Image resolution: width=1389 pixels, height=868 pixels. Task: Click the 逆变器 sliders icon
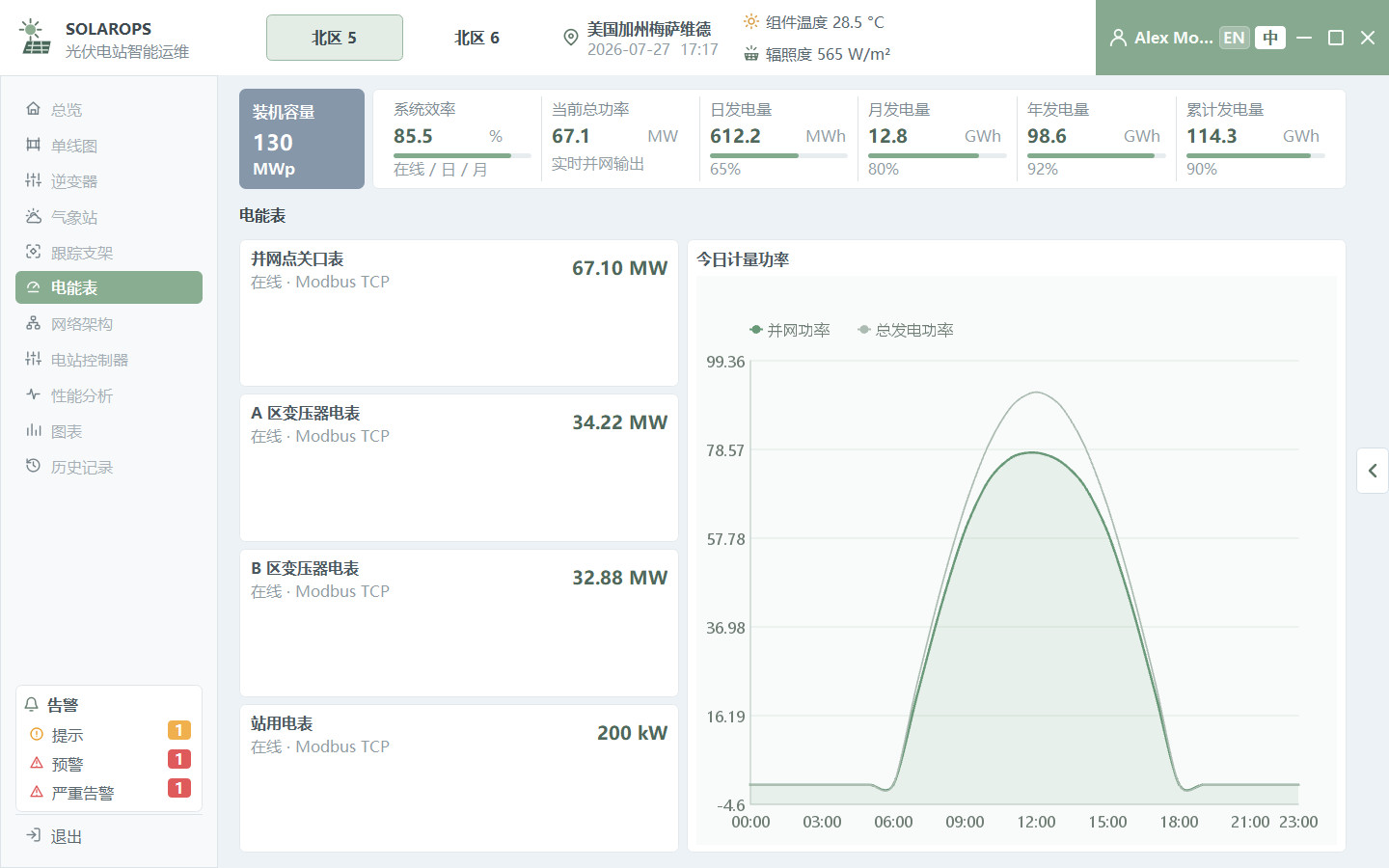tap(33, 180)
